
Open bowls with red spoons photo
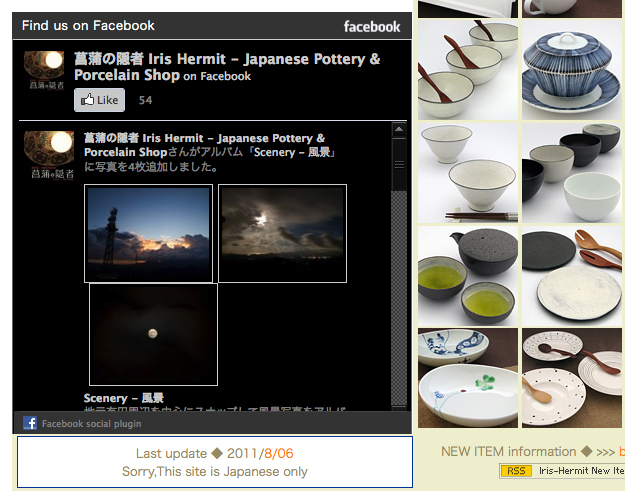tap(468, 70)
